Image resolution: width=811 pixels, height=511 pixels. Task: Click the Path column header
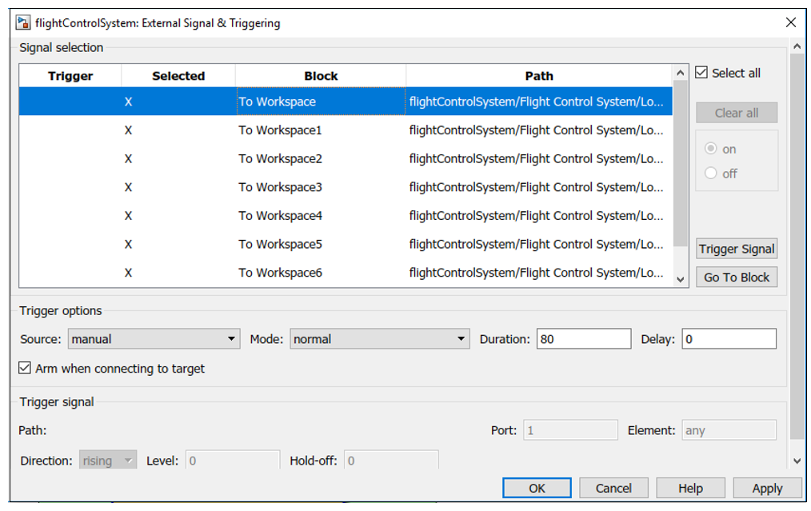point(538,76)
